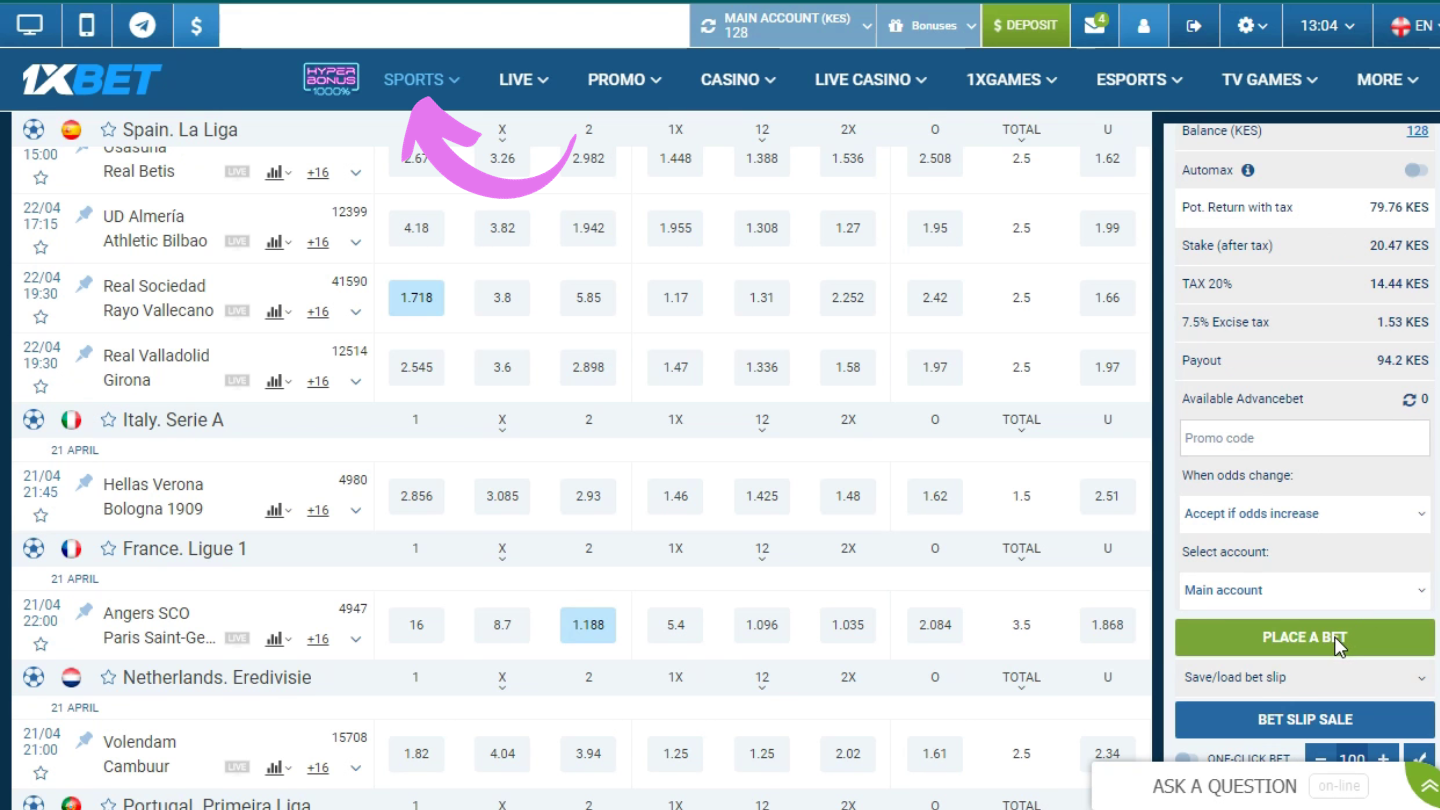The height and width of the screenshot is (810, 1440).
Task: Select draw odds 3.6 Valladolid vs Girona
Action: tap(502, 367)
